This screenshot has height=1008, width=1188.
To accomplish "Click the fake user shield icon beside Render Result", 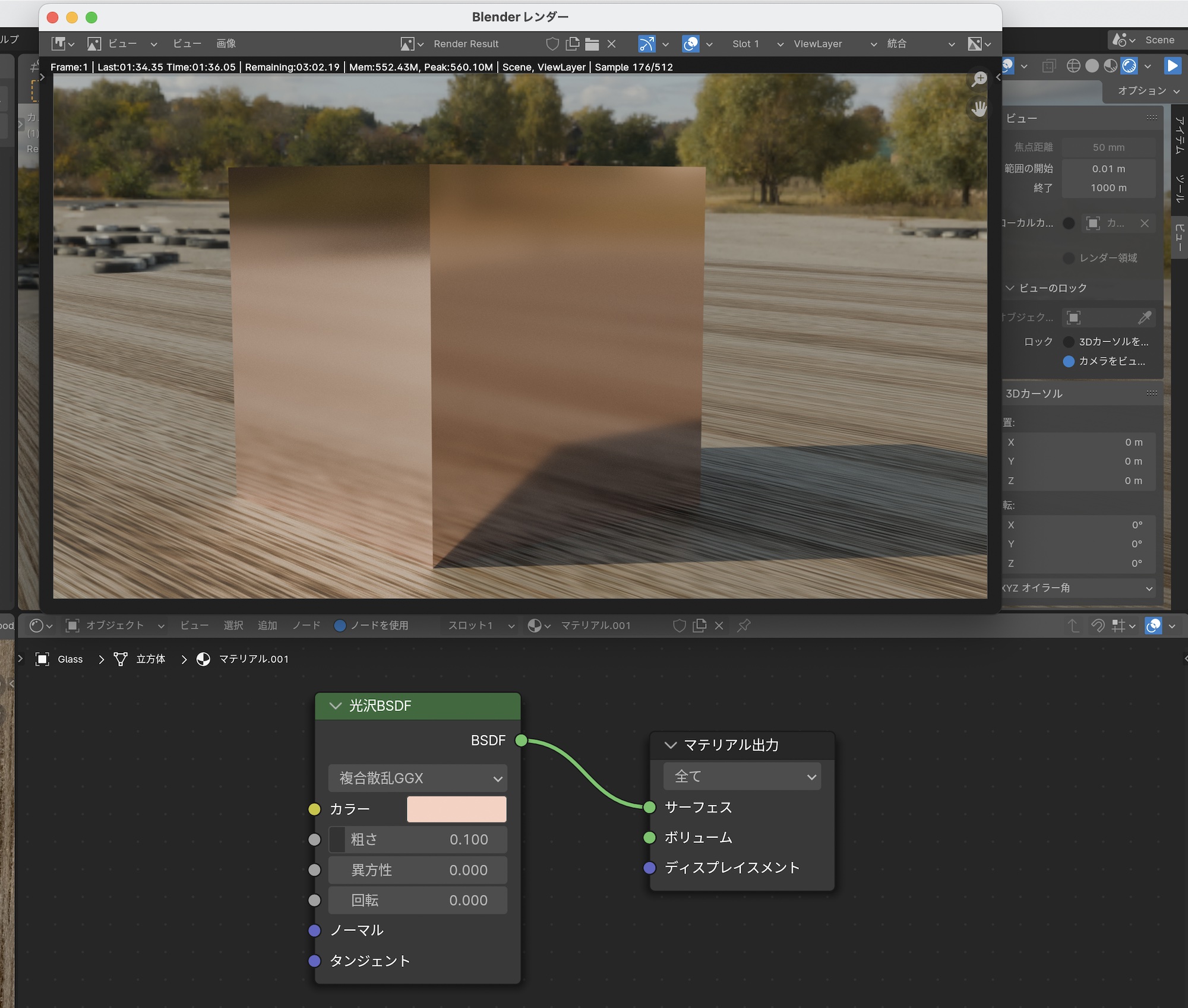I will (552, 44).
